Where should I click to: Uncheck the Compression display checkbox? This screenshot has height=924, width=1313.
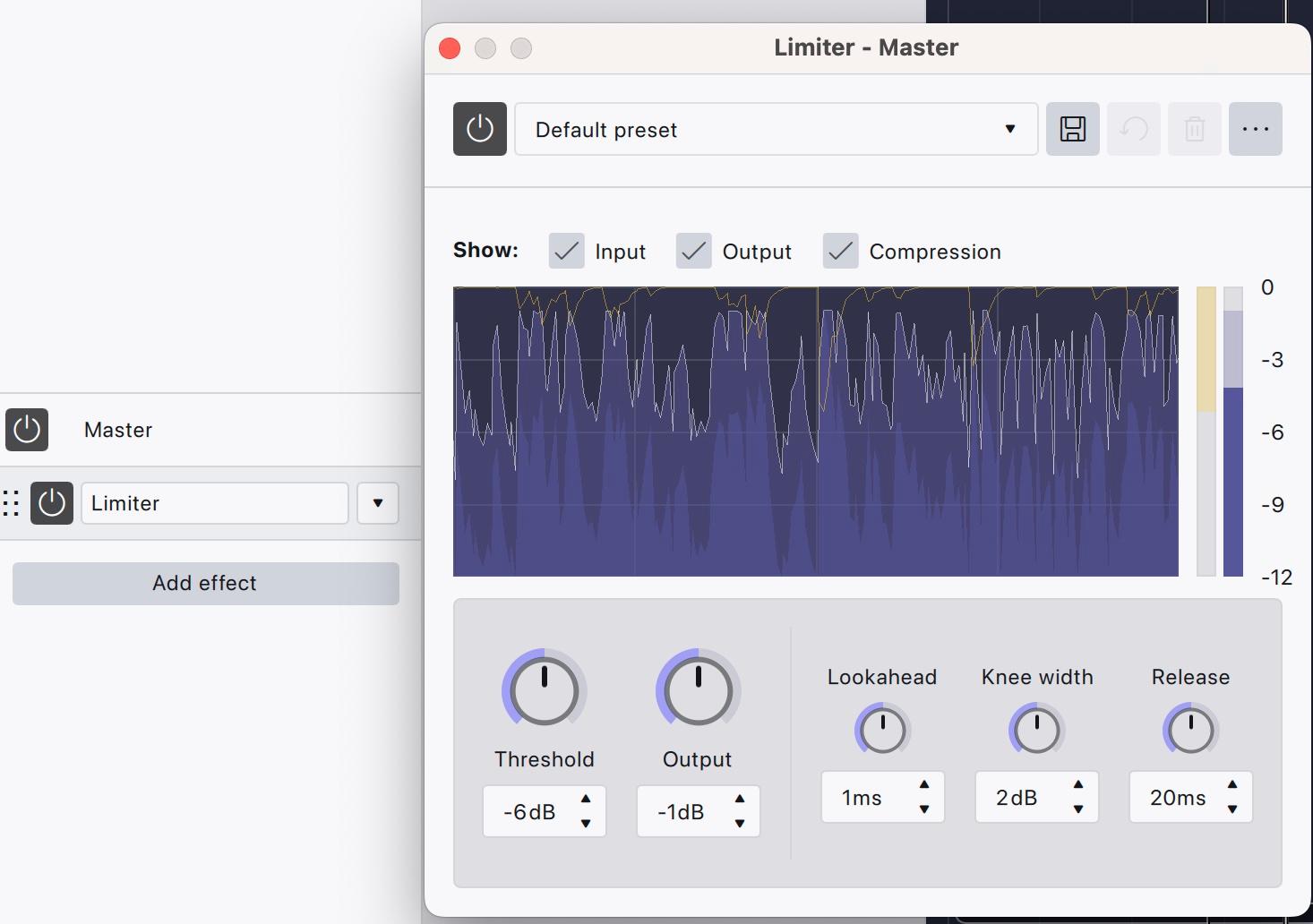point(841,252)
